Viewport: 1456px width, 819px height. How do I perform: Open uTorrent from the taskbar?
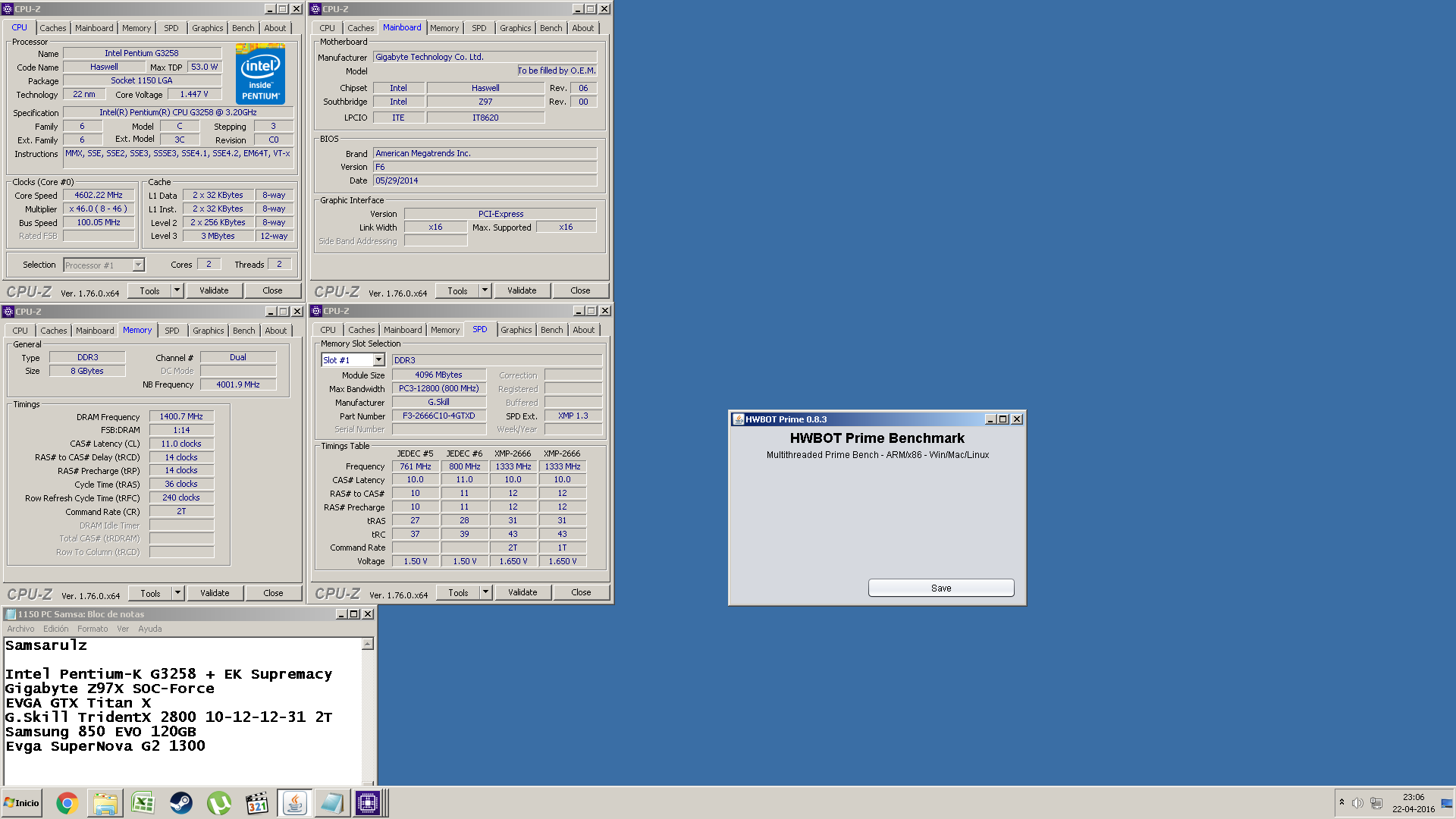pos(218,803)
